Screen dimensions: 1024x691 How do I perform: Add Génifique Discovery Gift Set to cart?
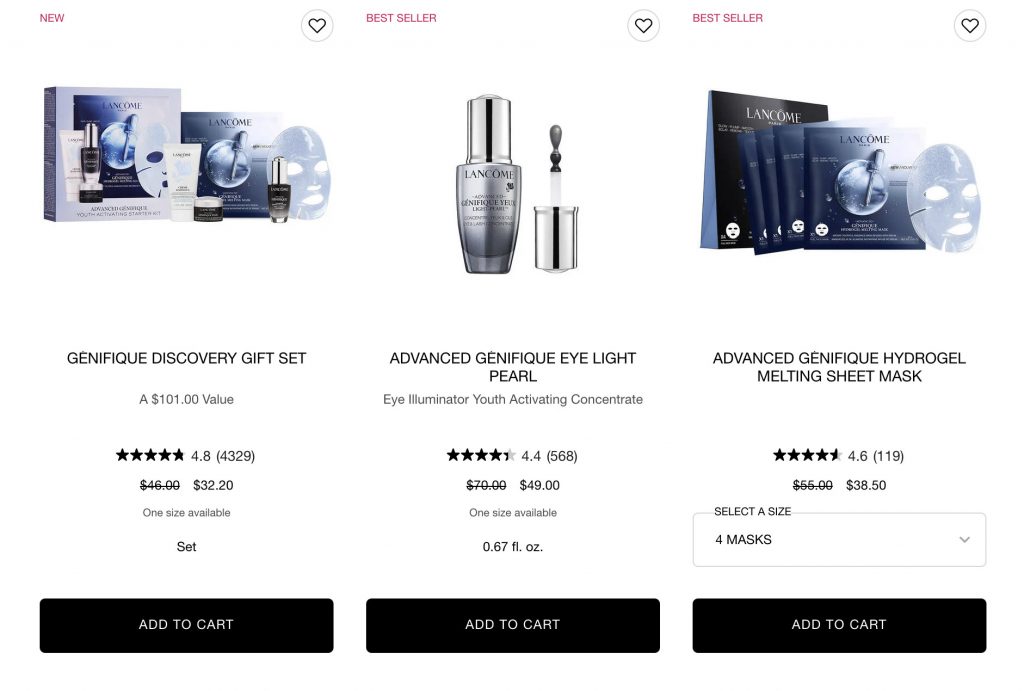186,625
